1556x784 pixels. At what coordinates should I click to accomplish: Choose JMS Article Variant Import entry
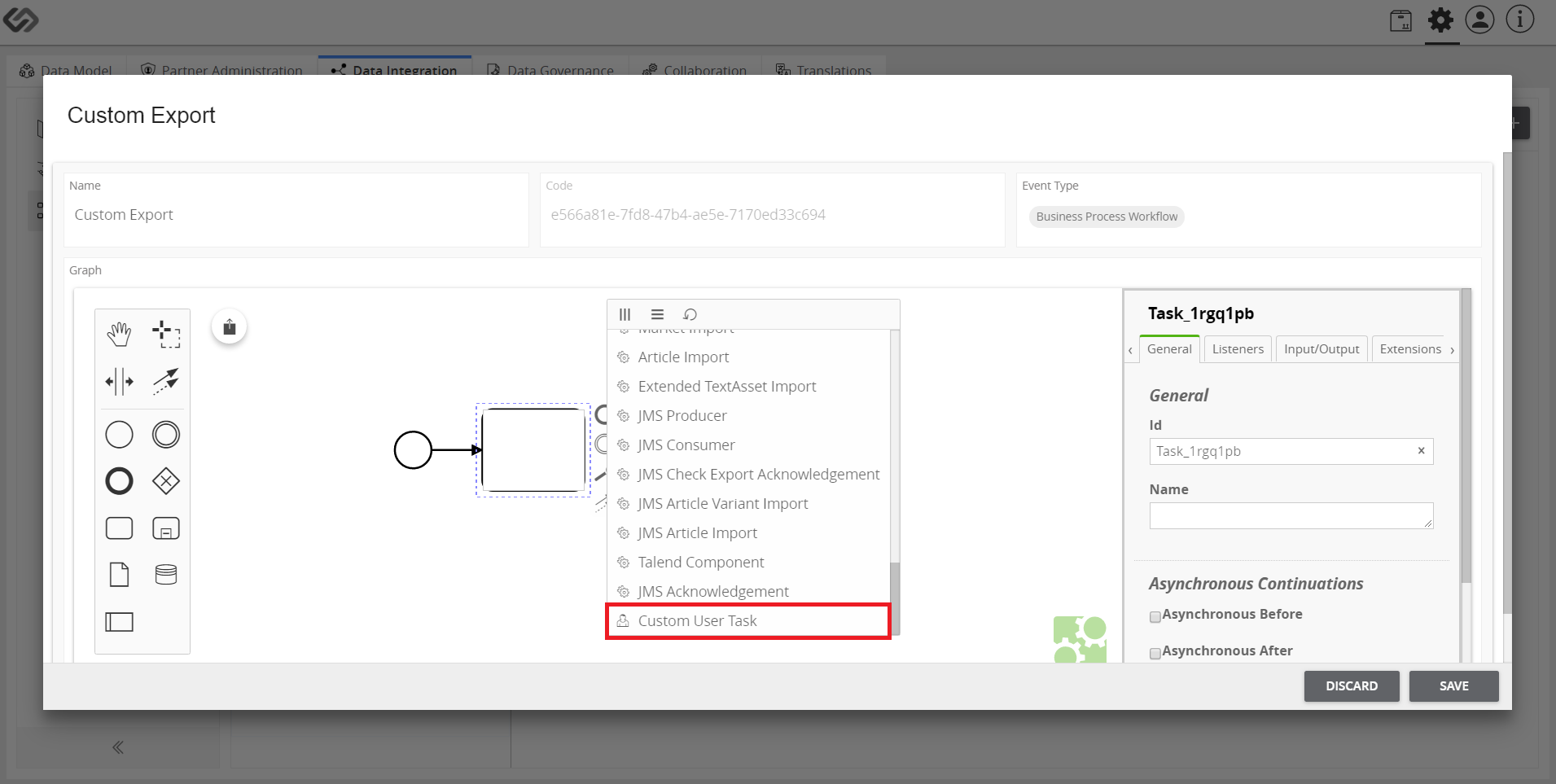[x=749, y=504]
